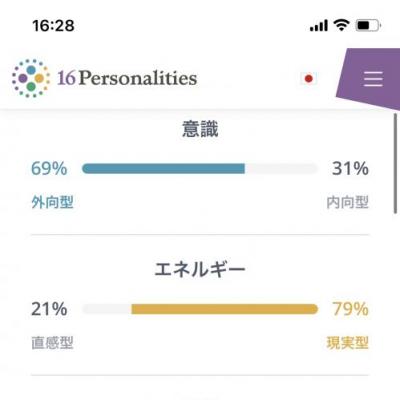Tap the 31% introverted percentage
The height and width of the screenshot is (400, 400).
[x=350, y=168]
